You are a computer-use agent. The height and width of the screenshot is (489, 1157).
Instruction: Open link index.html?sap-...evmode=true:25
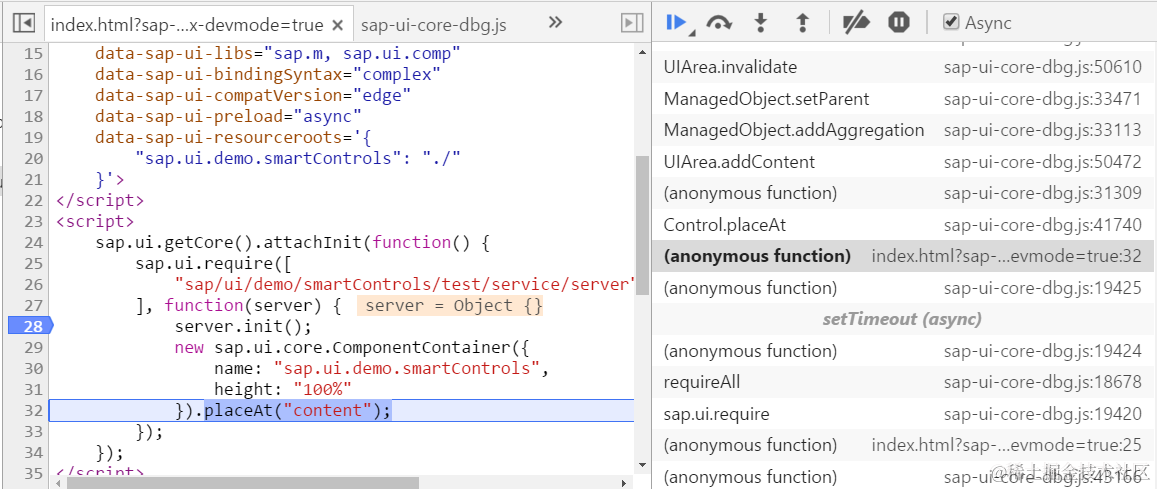[x=1006, y=445]
